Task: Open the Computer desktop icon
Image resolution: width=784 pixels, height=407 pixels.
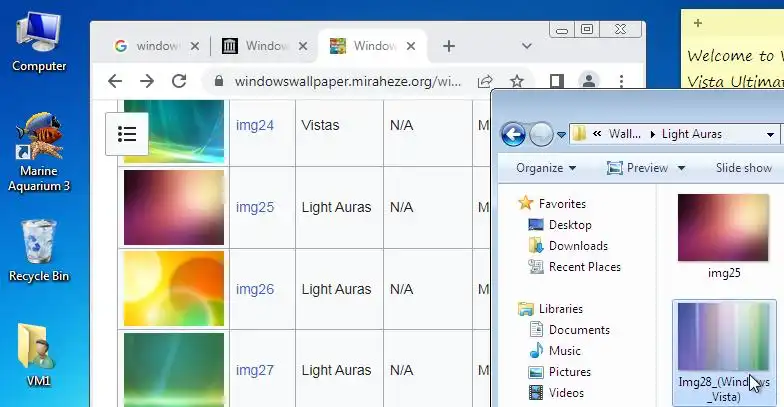Action: point(39,44)
